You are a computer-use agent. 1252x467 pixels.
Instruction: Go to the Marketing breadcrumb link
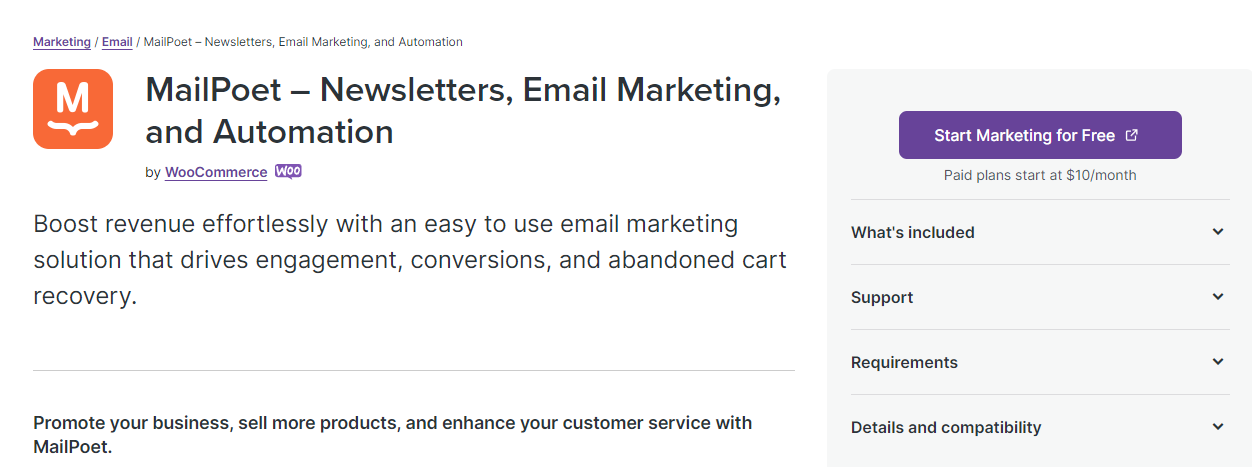[62, 42]
